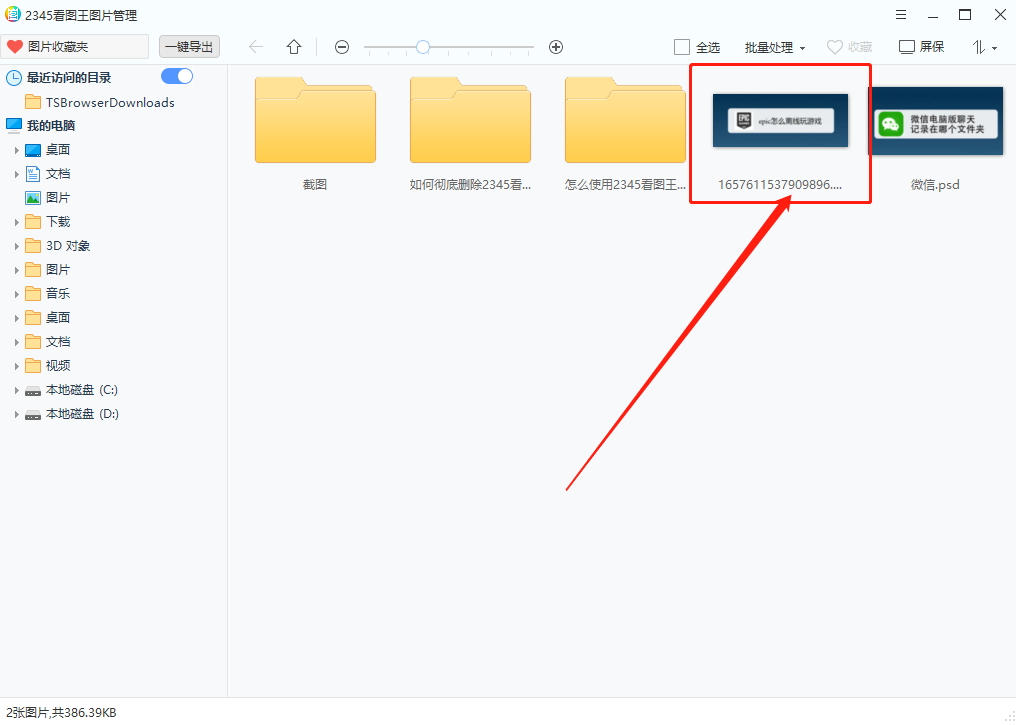Image resolution: width=1016 pixels, height=725 pixels.
Task: Open the main menu hamburger icon
Action: click(x=901, y=15)
